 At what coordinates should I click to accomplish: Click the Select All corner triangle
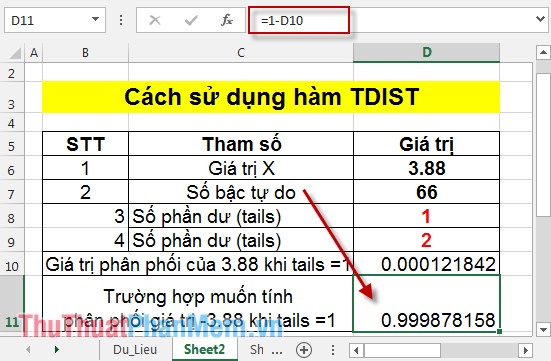click(14, 53)
